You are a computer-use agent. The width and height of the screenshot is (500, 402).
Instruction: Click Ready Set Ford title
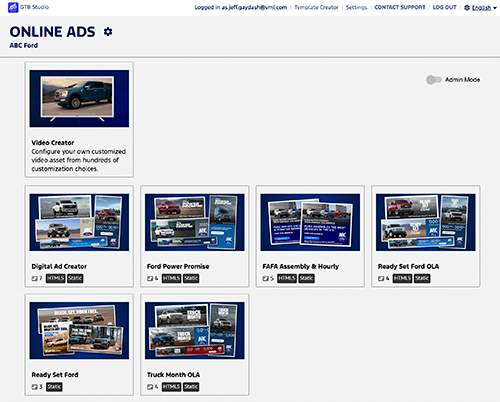tap(55, 375)
